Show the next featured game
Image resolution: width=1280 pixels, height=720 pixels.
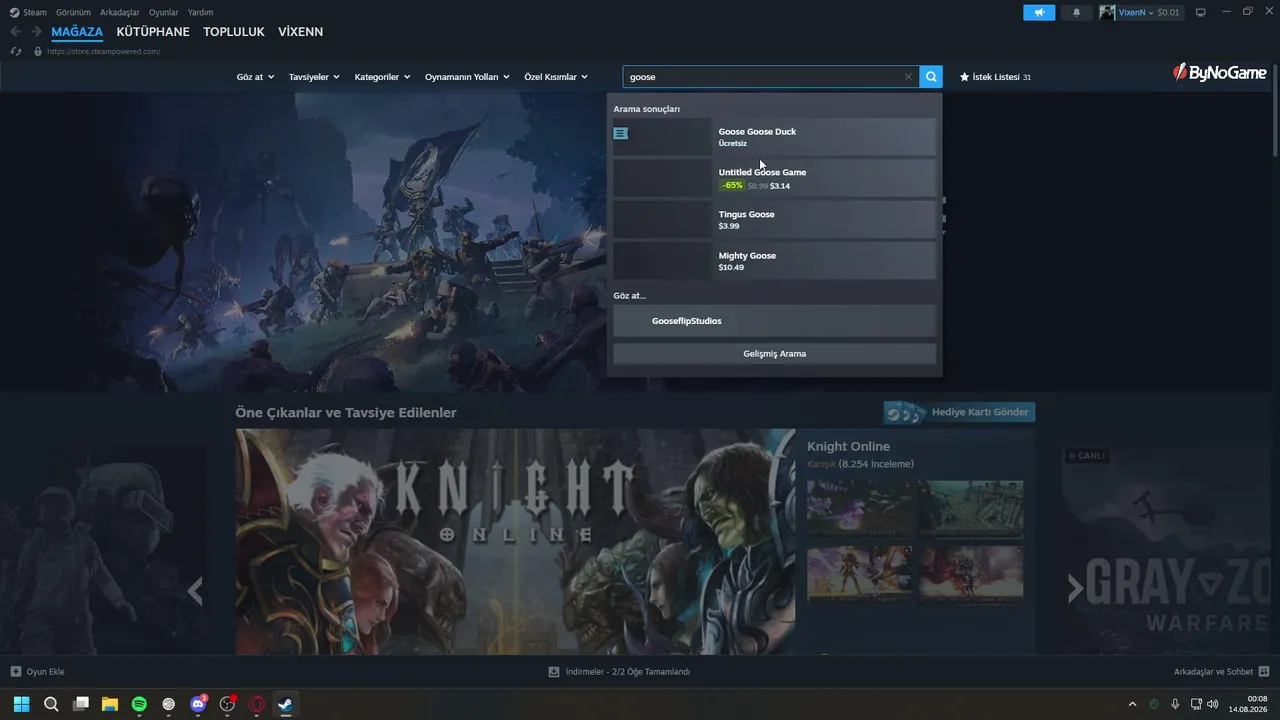click(1075, 589)
